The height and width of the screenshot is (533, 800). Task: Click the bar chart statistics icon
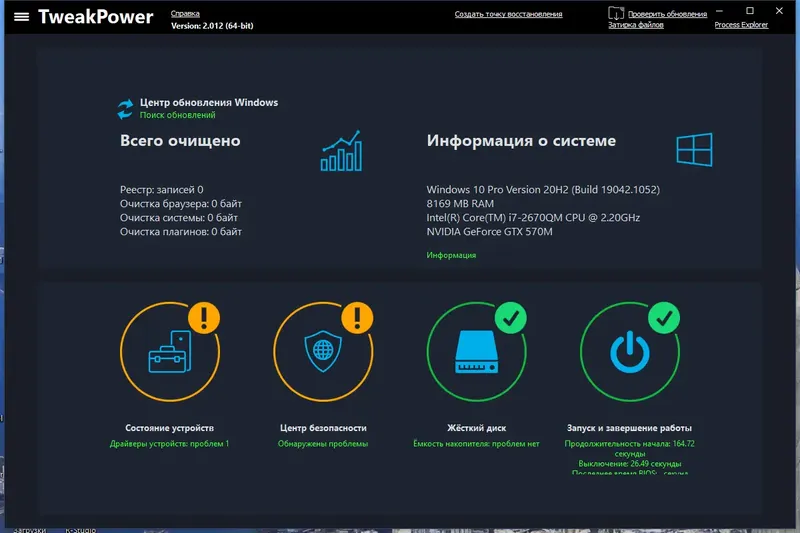click(x=341, y=151)
